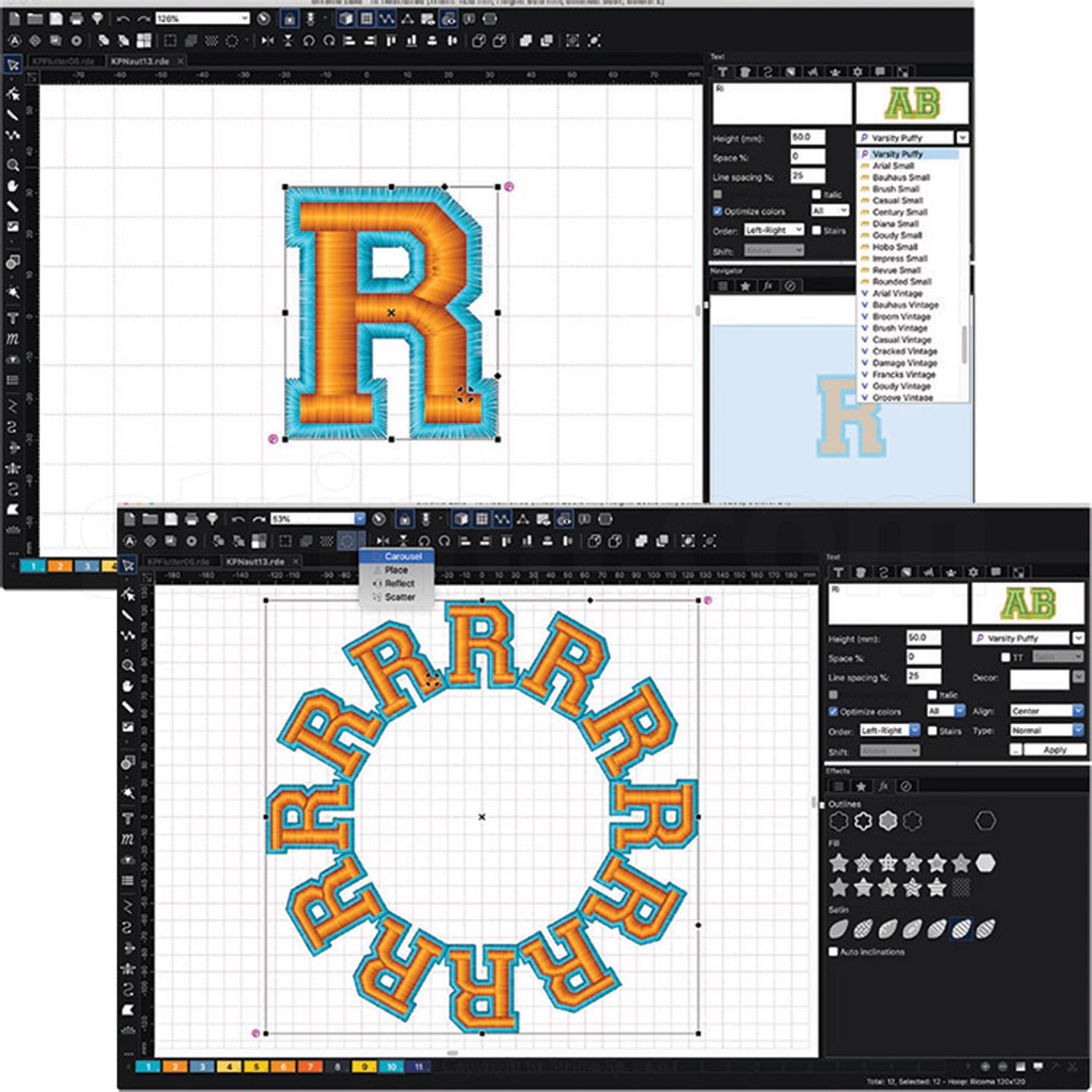Click the Apply button in the Text panel
1092x1092 pixels.
coord(1055,748)
